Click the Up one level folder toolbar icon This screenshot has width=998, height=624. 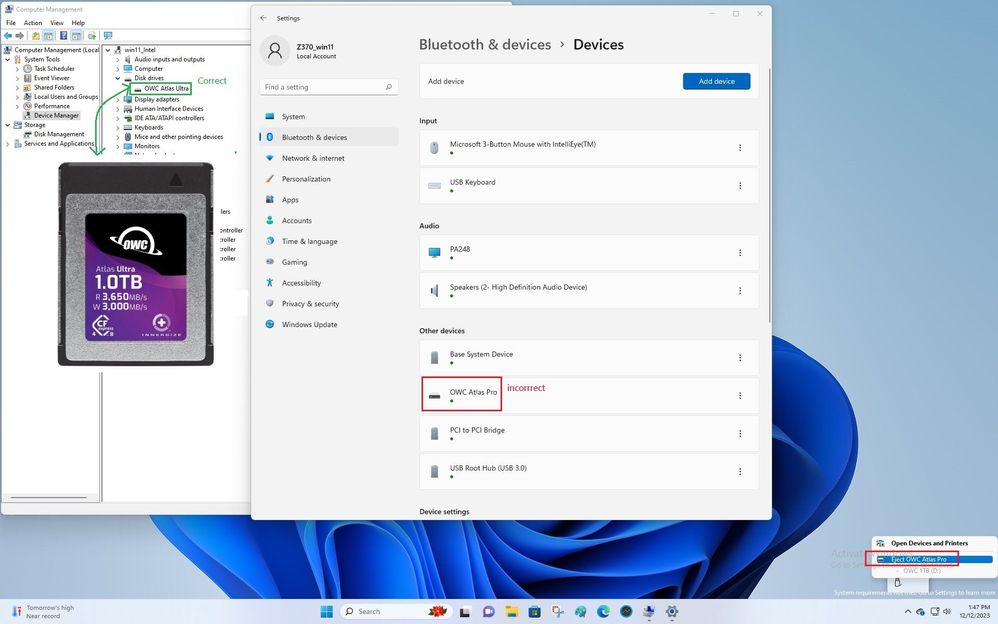coord(36,36)
